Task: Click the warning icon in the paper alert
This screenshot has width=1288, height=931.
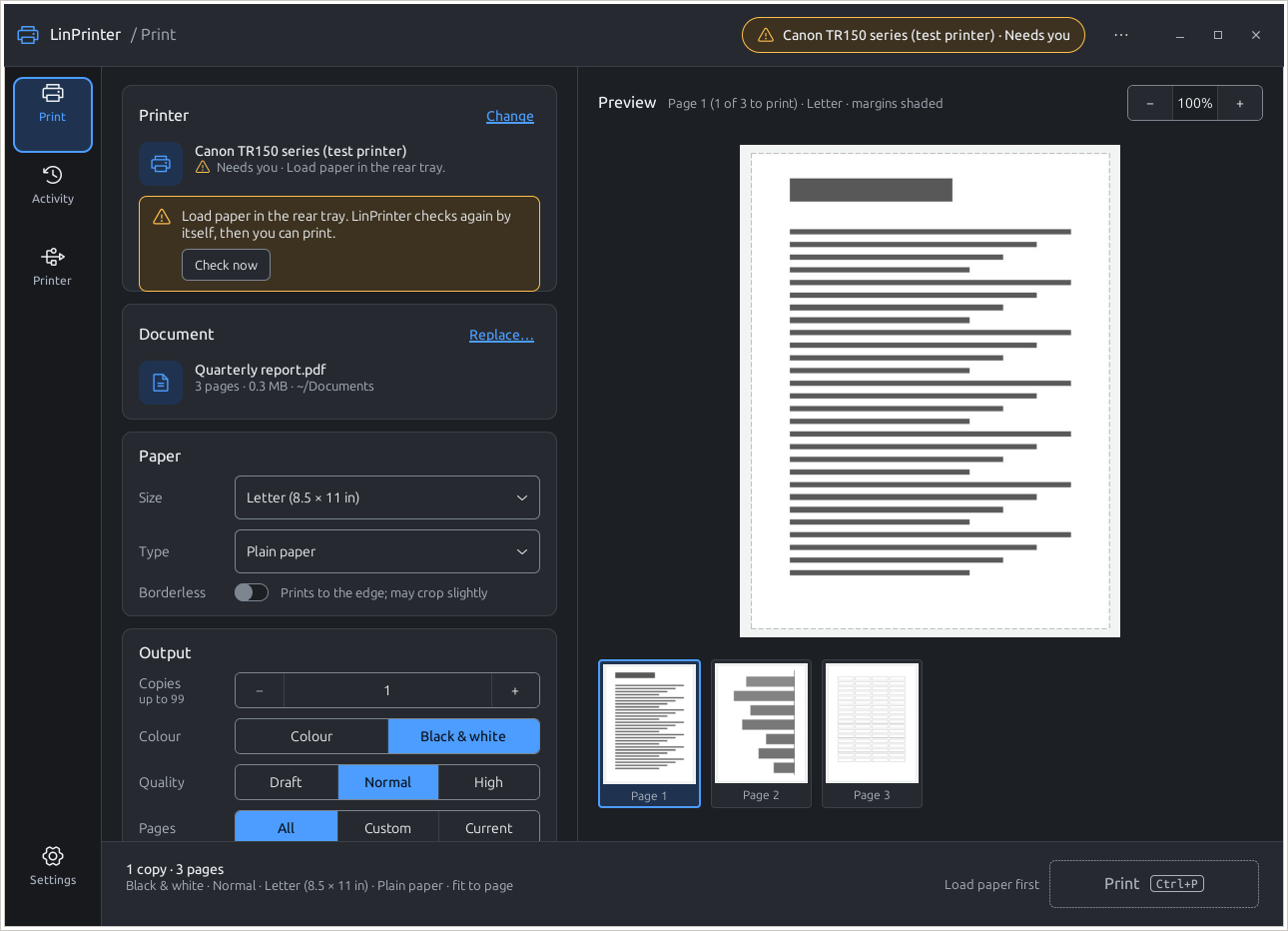Action: (162, 217)
